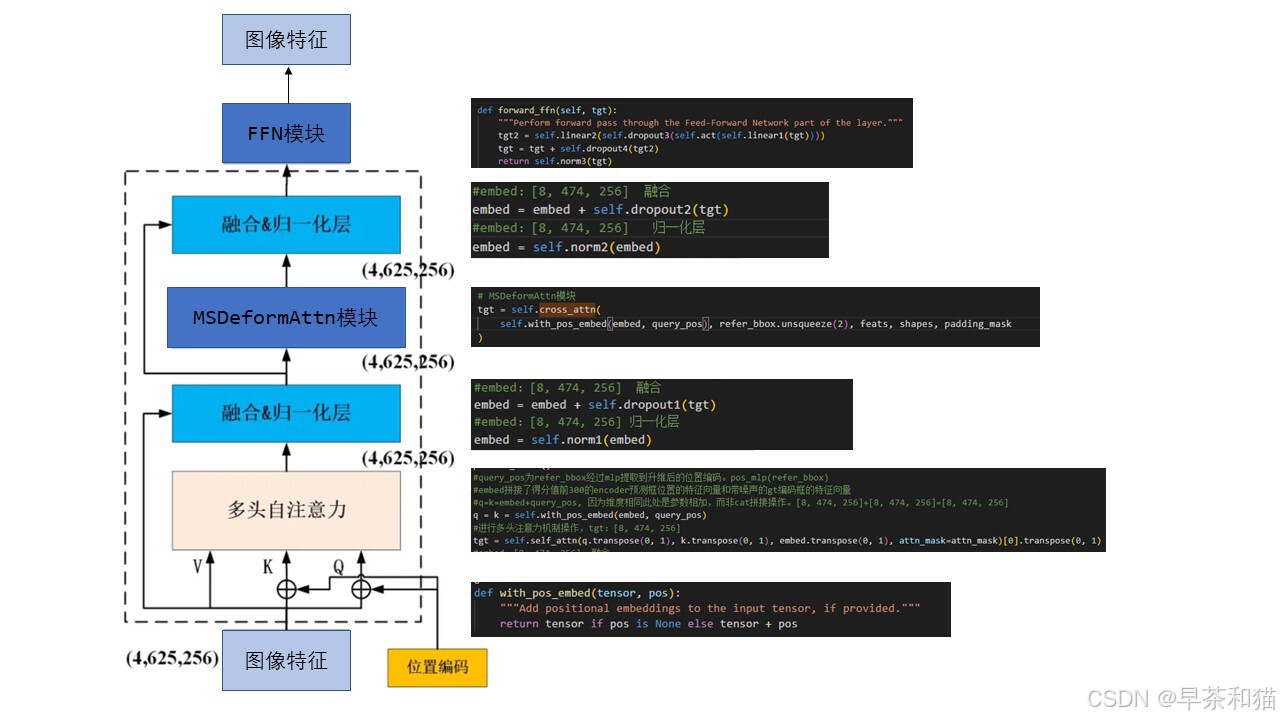This screenshot has width=1280, height=720.
Task: Click 'return self.norm3(tgt)' code line
Action: (554, 160)
